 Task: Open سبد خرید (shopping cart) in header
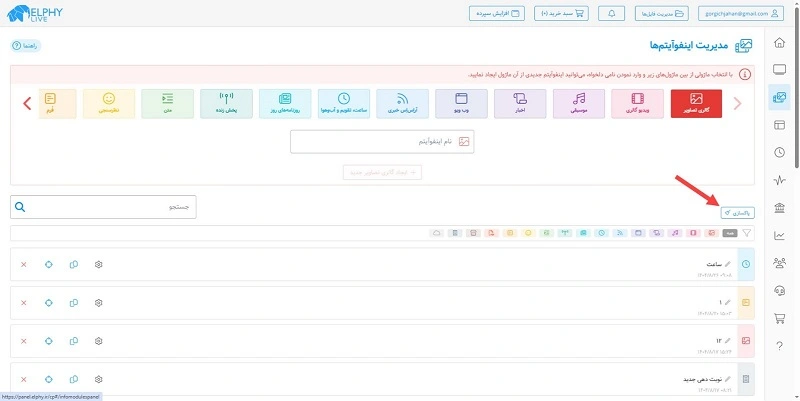(562, 14)
